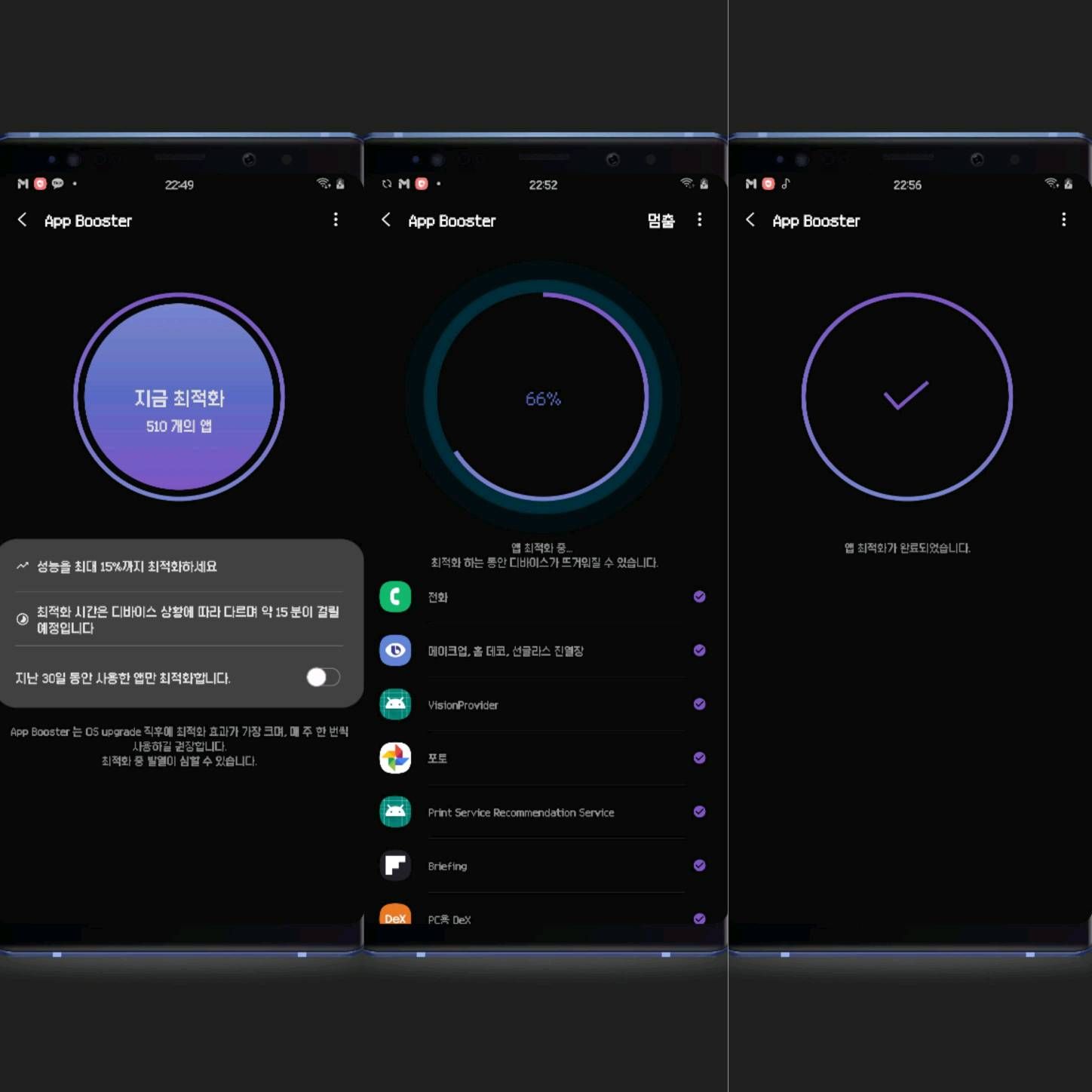Select the Briefing app icon
Viewport: 1092px width, 1092px height.
[395, 866]
